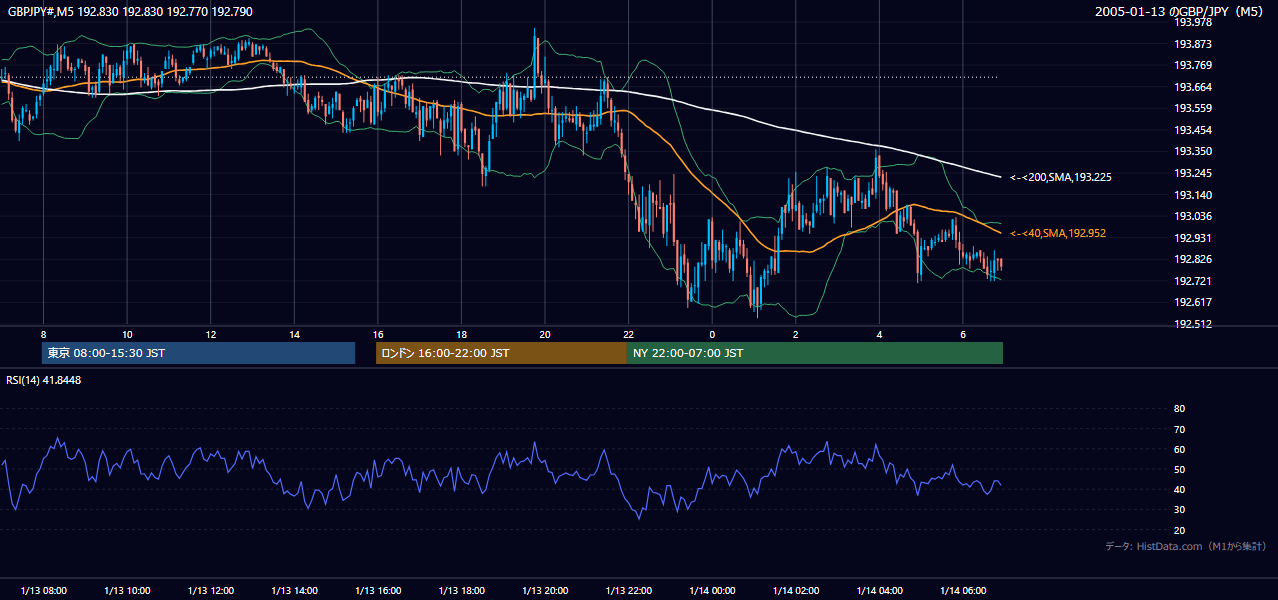The width and height of the screenshot is (1278, 600).
Task: Click price axis label 192.826
Action: coord(1192,259)
